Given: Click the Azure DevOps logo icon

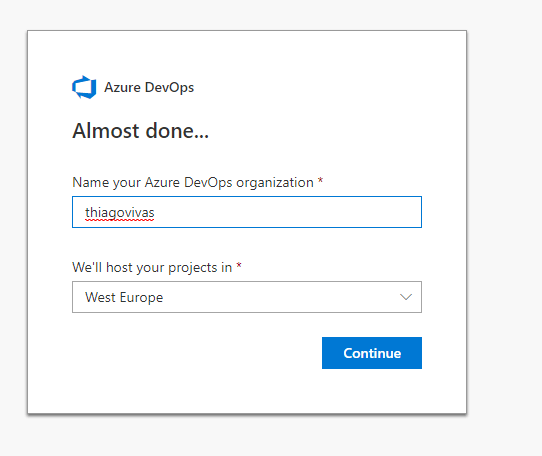Looking at the screenshot, I should 84,87.
